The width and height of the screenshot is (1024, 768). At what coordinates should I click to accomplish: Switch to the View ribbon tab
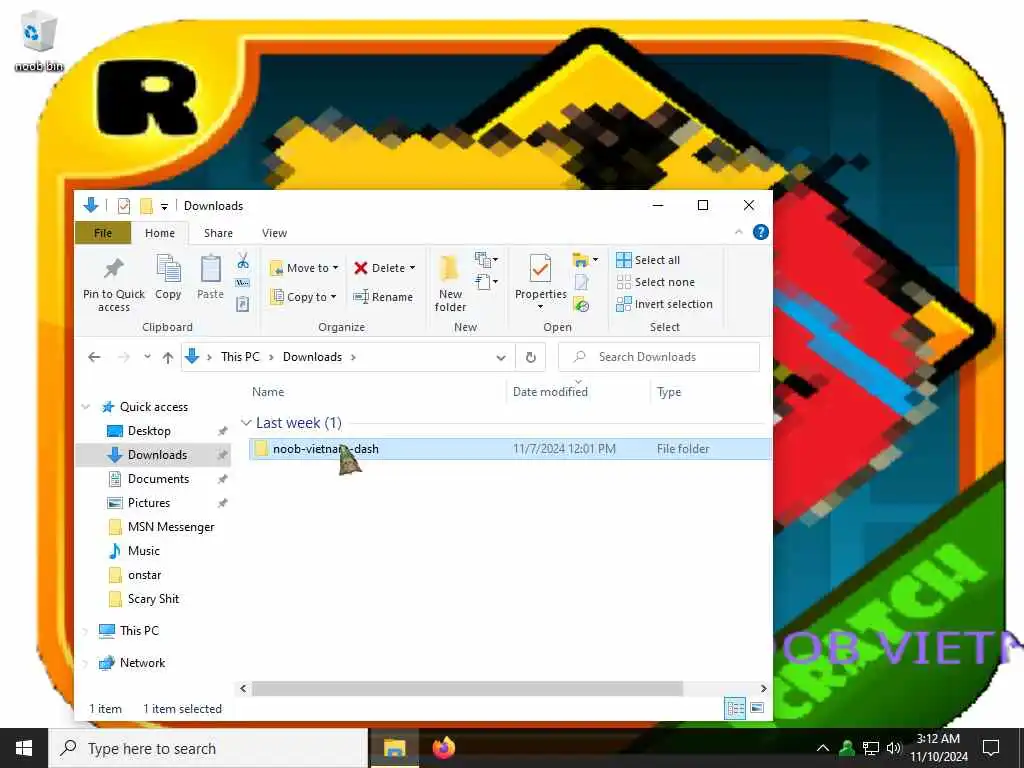pyautogui.click(x=274, y=233)
